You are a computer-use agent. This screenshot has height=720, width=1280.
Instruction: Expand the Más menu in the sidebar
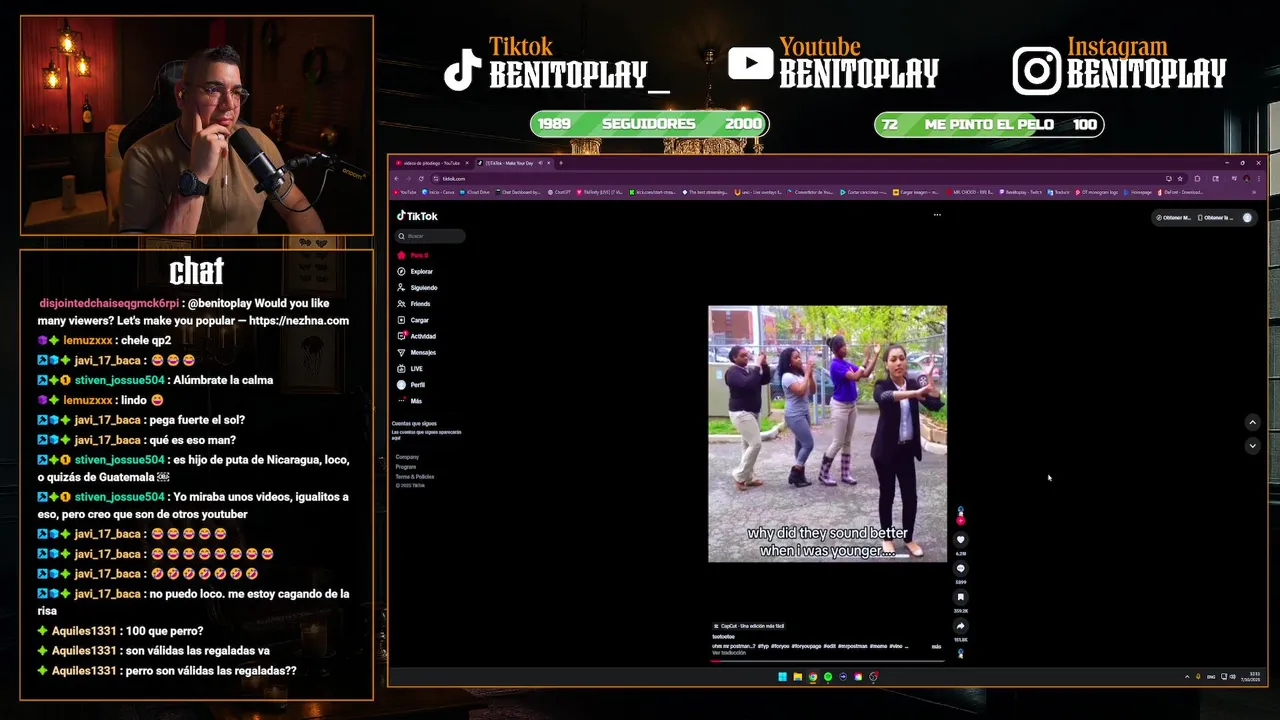(x=410, y=401)
